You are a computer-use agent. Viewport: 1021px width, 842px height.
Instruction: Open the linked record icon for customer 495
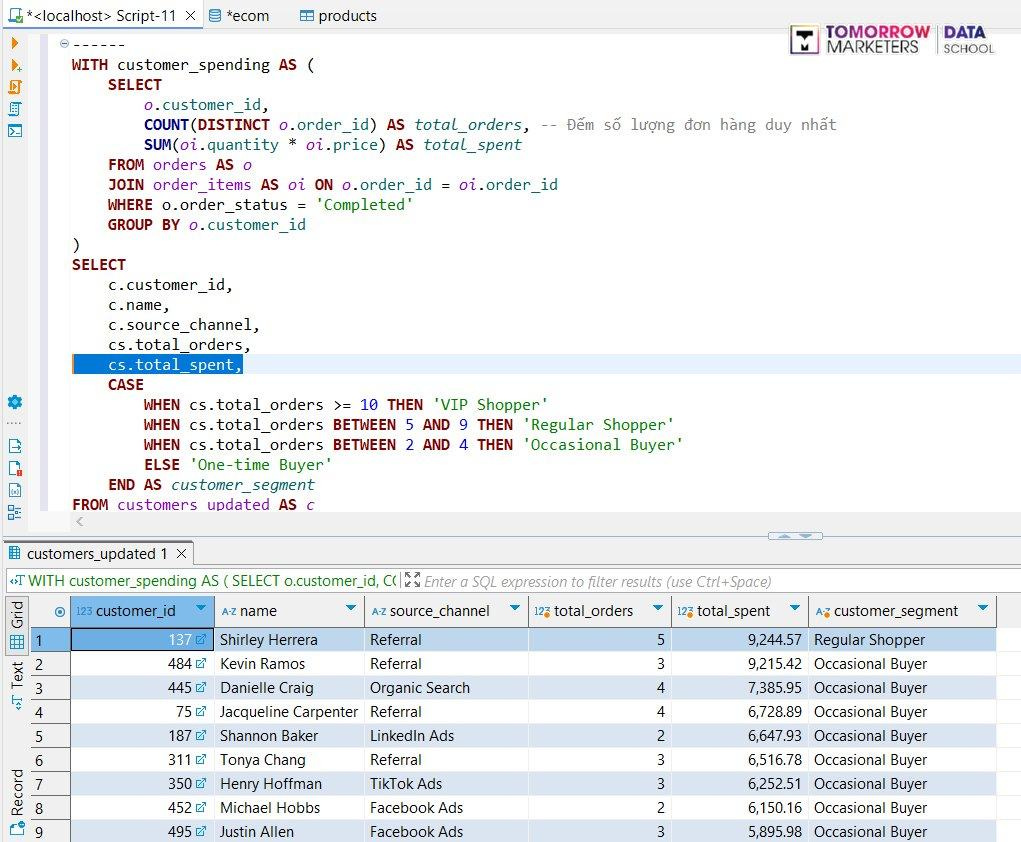point(201,832)
